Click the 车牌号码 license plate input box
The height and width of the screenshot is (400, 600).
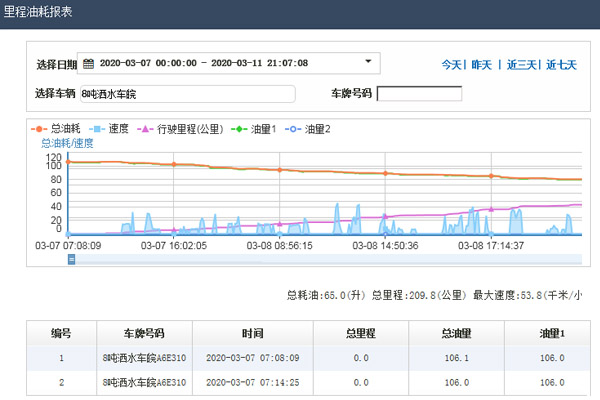419,94
